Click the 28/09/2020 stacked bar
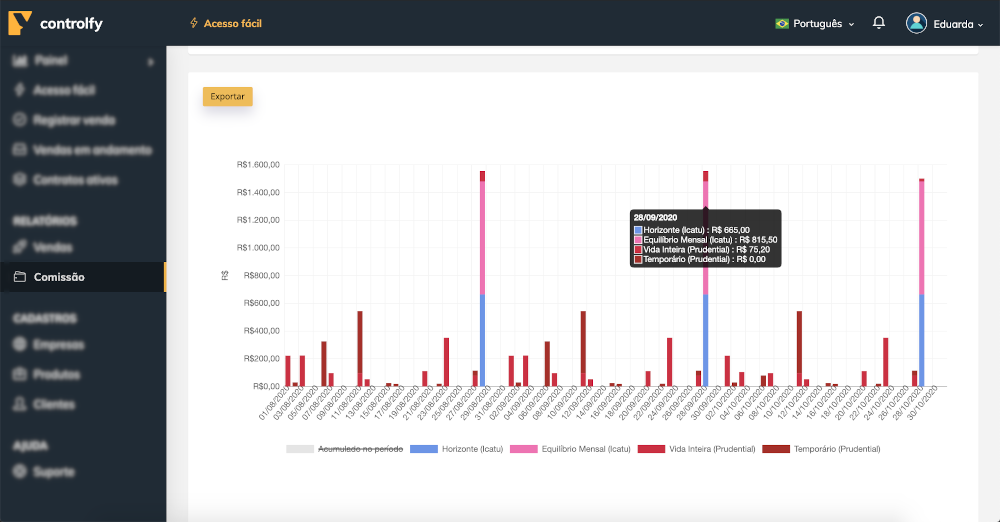The height and width of the screenshot is (522, 1000). 705,278
